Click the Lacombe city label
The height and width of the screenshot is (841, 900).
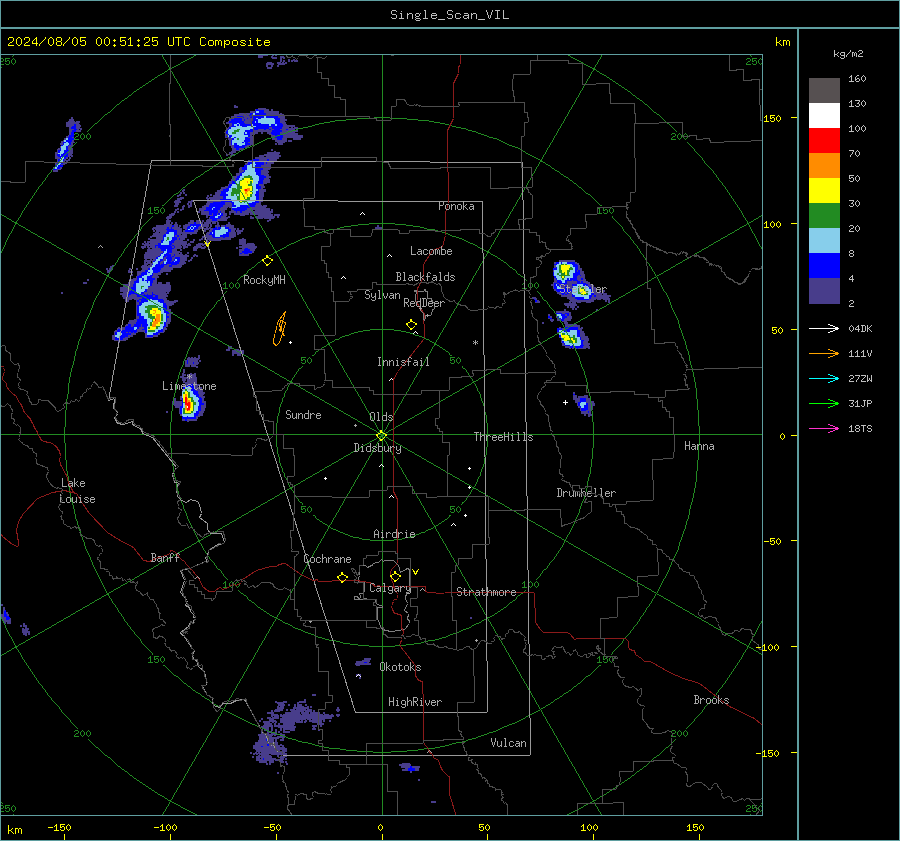[431, 251]
